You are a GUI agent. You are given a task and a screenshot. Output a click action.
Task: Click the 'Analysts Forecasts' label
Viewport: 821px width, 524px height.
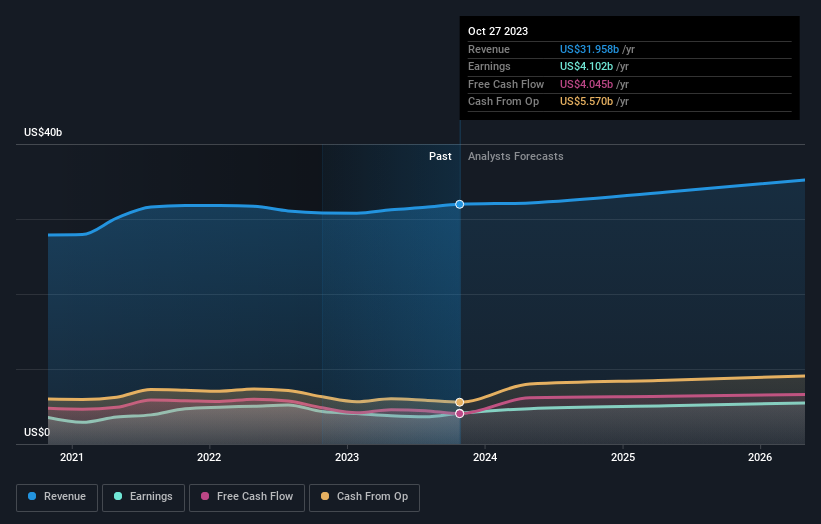tap(516, 156)
